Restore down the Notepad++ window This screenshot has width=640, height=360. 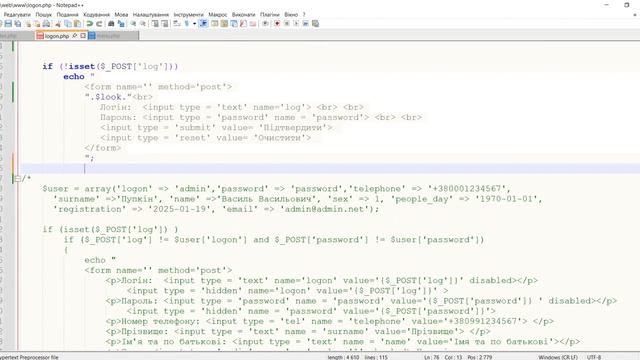627,5
